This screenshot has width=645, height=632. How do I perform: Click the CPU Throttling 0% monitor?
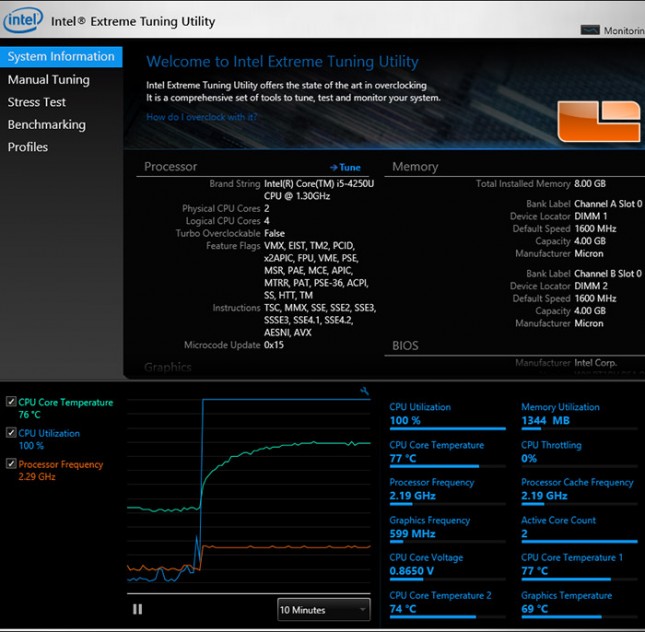pyautogui.click(x=579, y=454)
